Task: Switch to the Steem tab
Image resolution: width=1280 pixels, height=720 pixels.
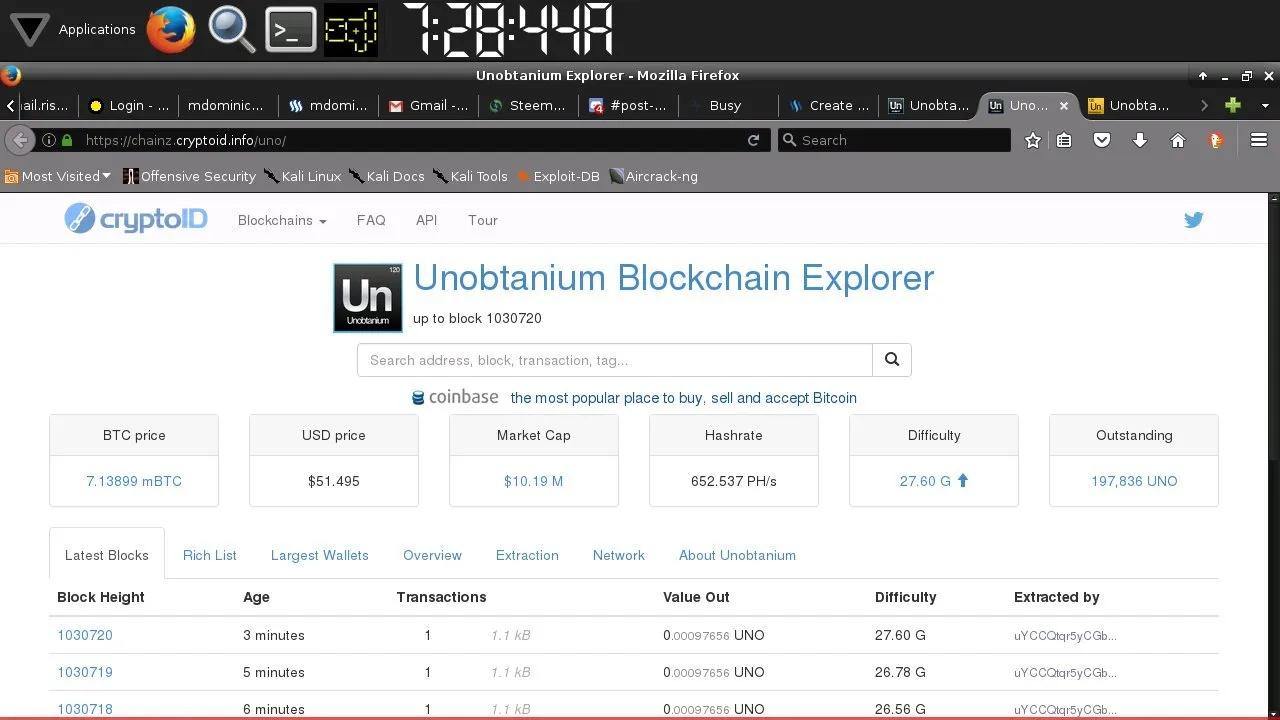Action: click(x=528, y=105)
